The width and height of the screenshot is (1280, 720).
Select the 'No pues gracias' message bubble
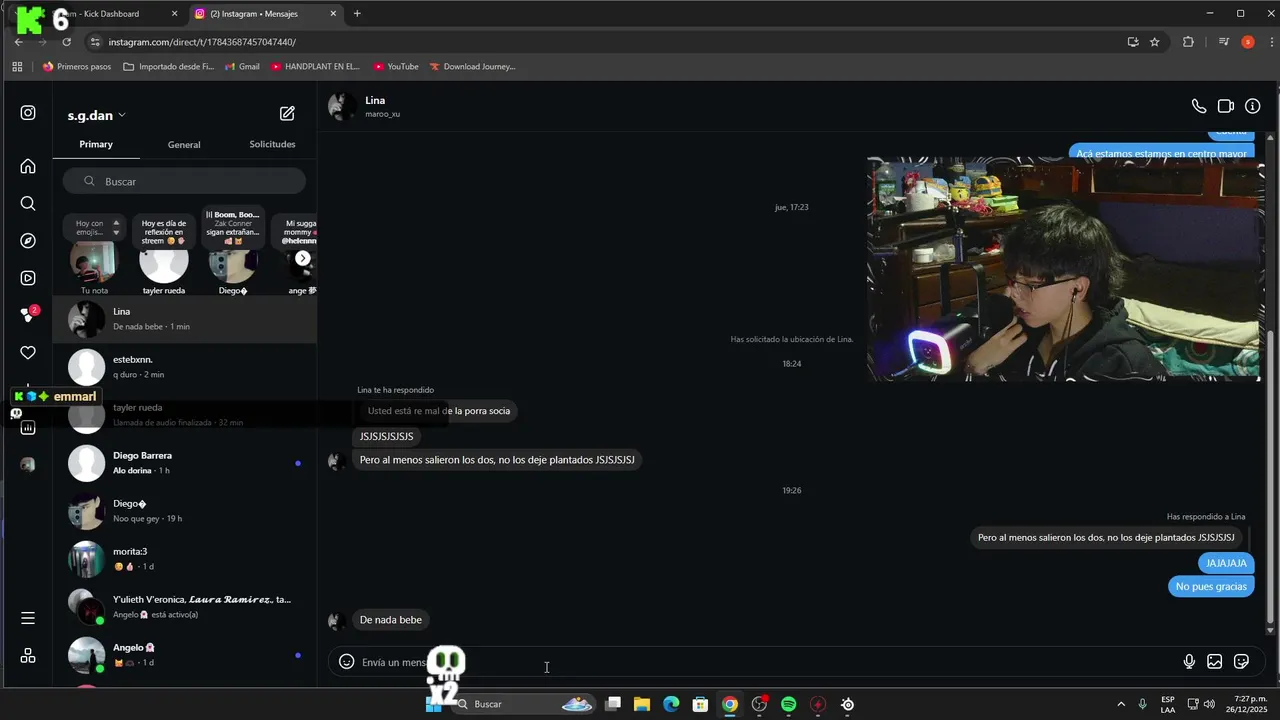tap(1211, 587)
